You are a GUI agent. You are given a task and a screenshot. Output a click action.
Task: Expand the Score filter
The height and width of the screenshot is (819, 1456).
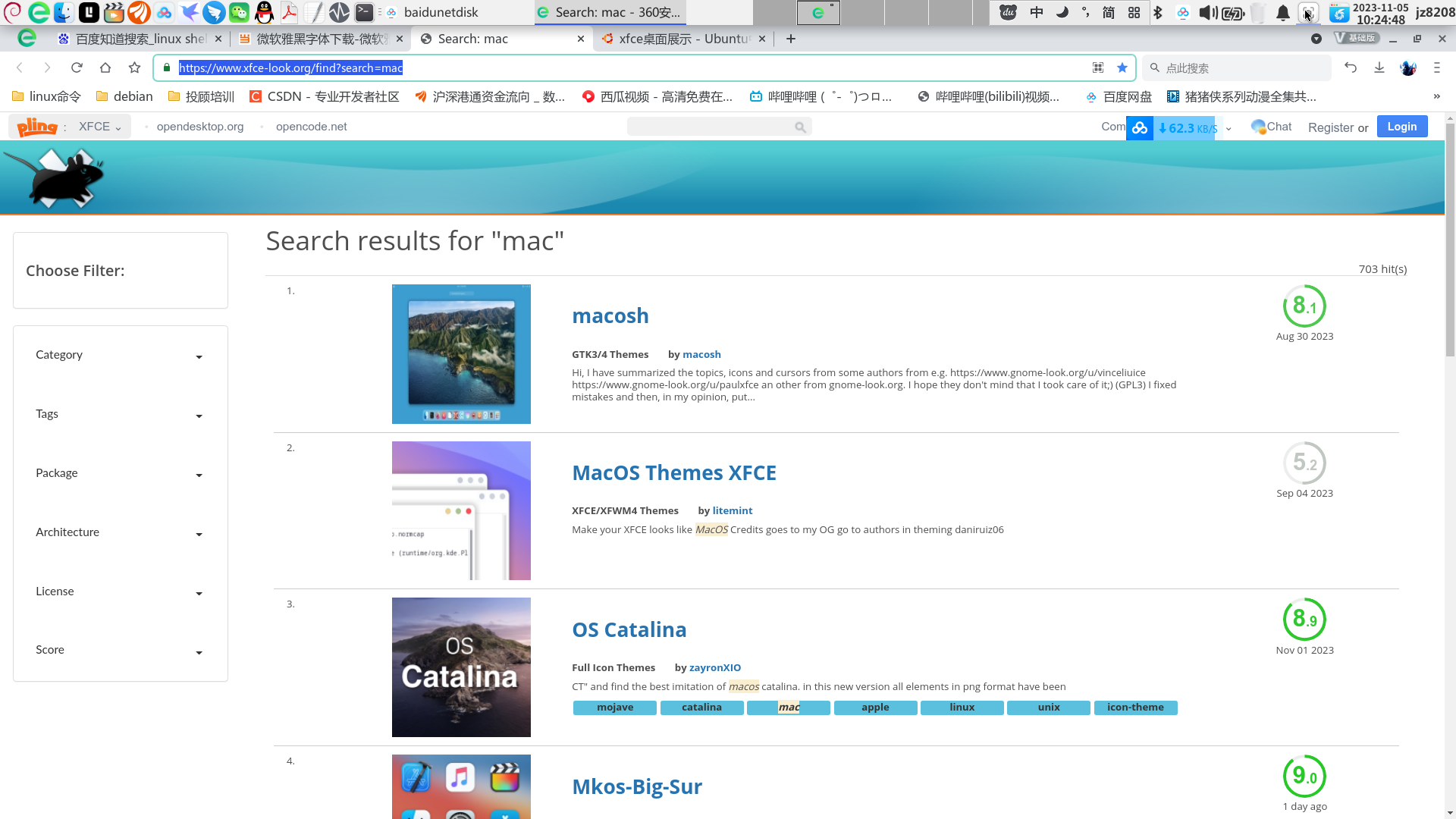pyautogui.click(x=120, y=650)
